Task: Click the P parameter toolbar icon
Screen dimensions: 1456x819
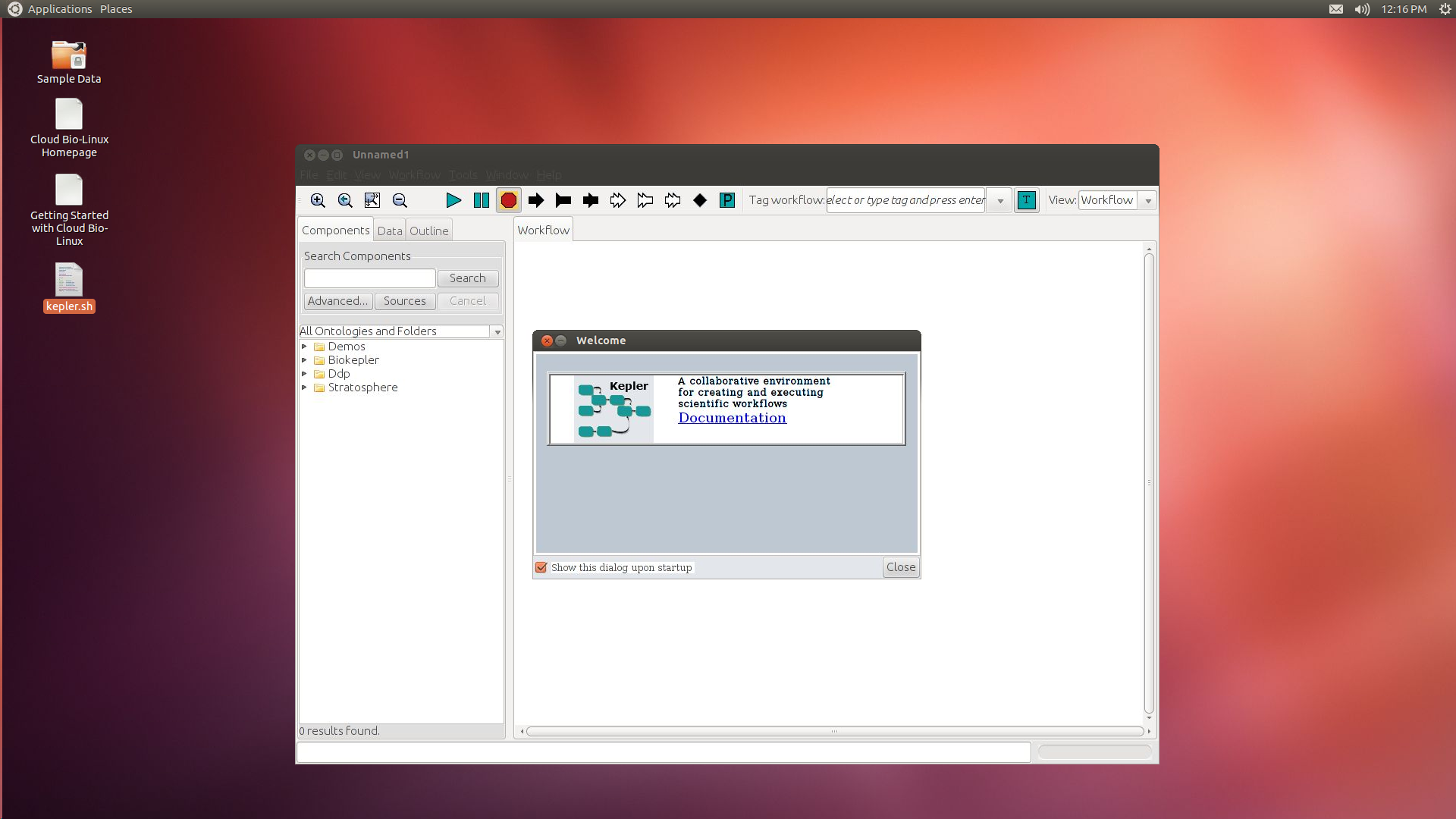Action: coord(727,200)
